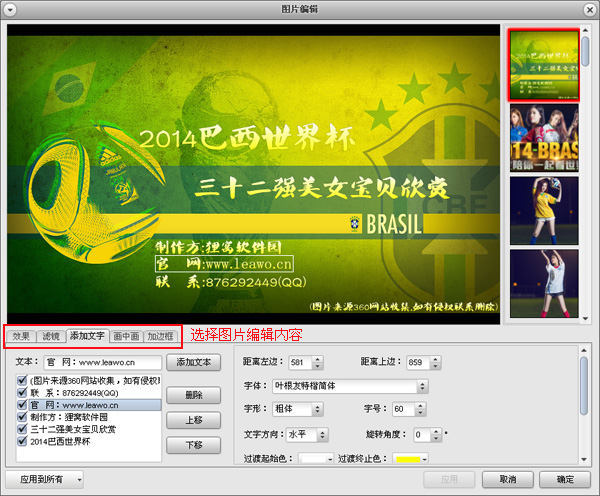Uncheck the 2014巴西世界杯 item
The width and height of the screenshot is (600, 496).
click(x=22, y=441)
